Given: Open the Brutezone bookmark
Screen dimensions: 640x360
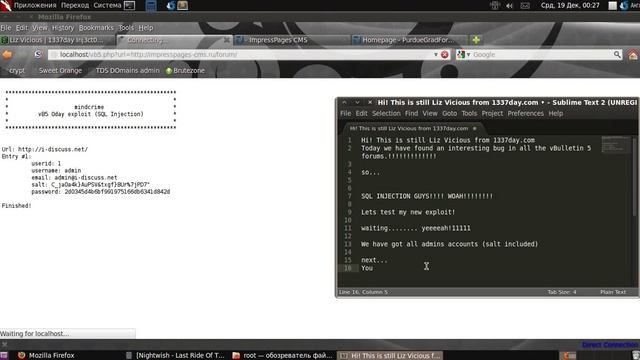Looking at the screenshot, I should click(185, 71).
